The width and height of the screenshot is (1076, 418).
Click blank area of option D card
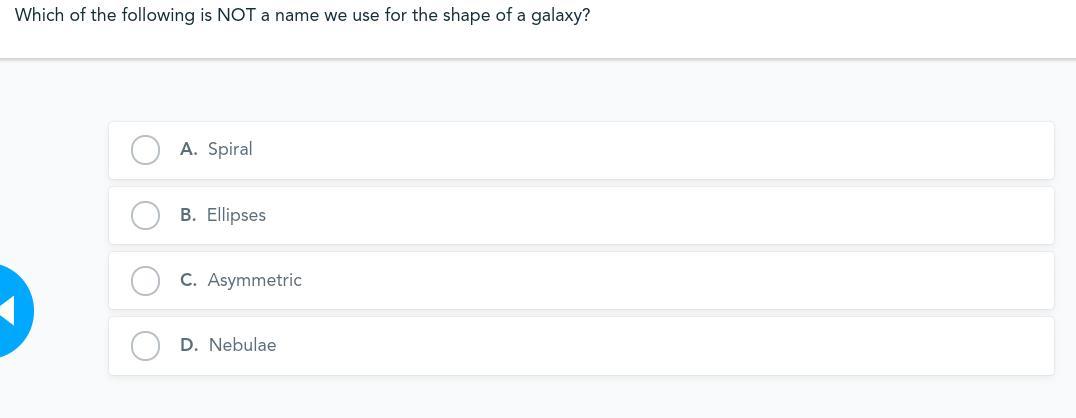tap(650, 346)
